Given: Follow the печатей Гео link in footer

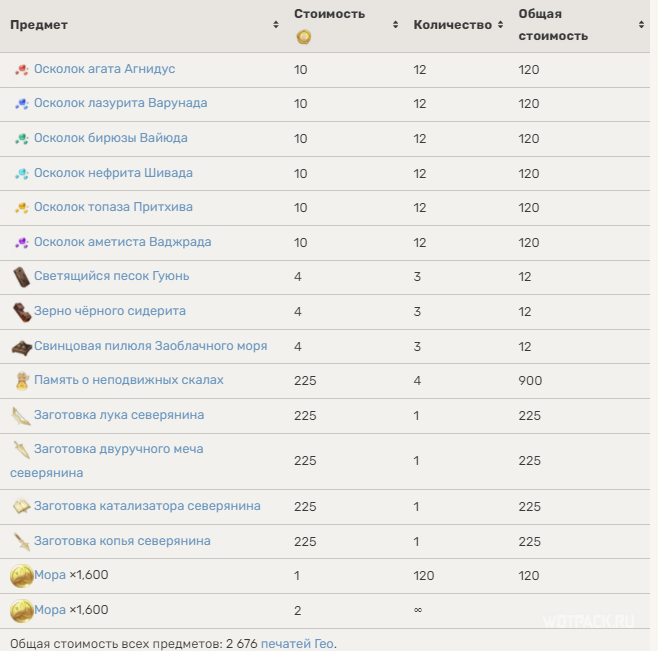Looking at the screenshot, I should coord(298,643).
